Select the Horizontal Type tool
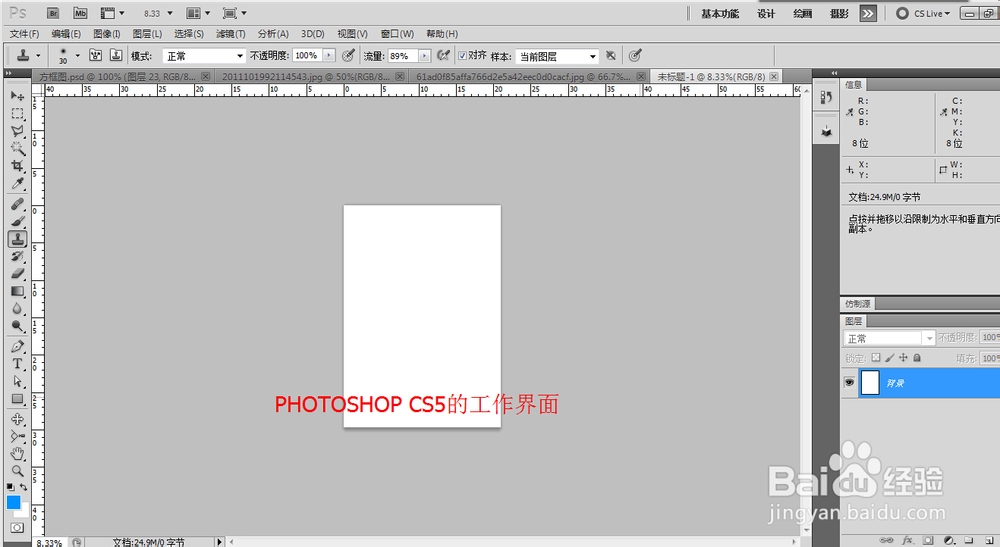Screen dimensions: 1000x547 click(x=17, y=363)
